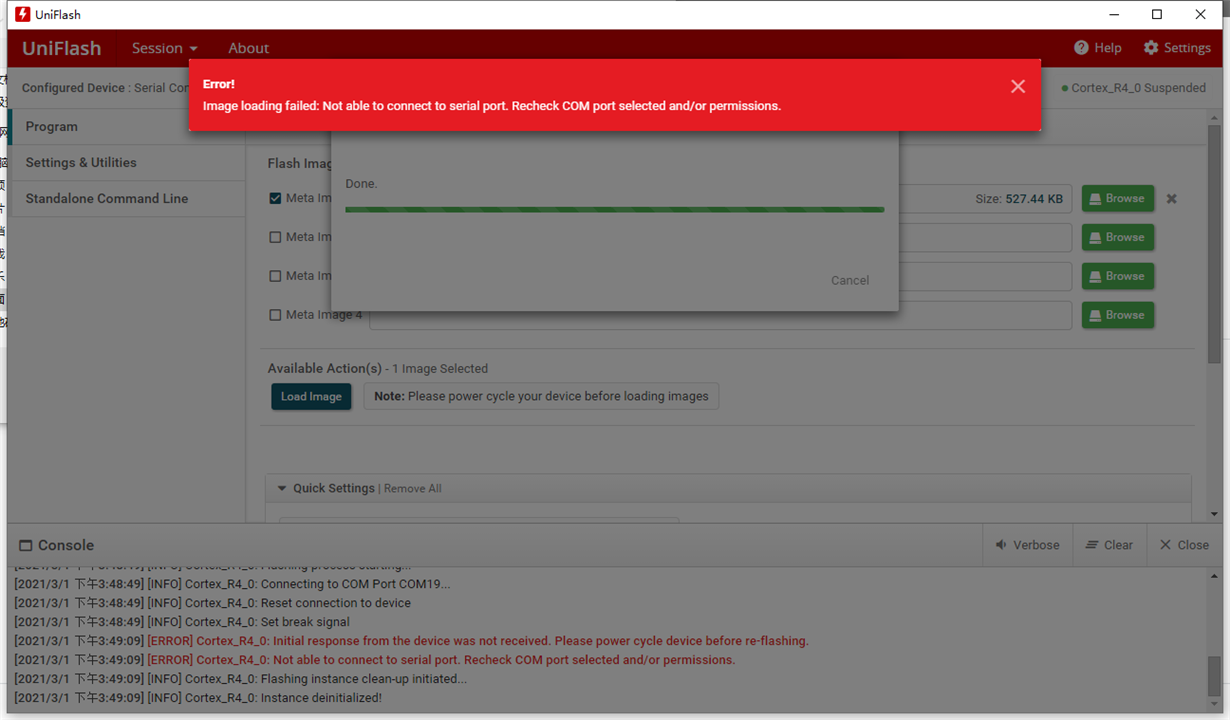Image resolution: width=1230 pixels, height=720 pixels.
Task: Click the UniFlash title bar app icon
Action: click(x=22, y=14)
